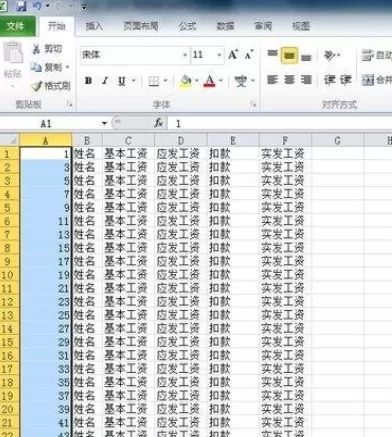The image size is (392, 437).
Task: Open the fill color dropdown arrow
Action: click(x=197, y=81)
